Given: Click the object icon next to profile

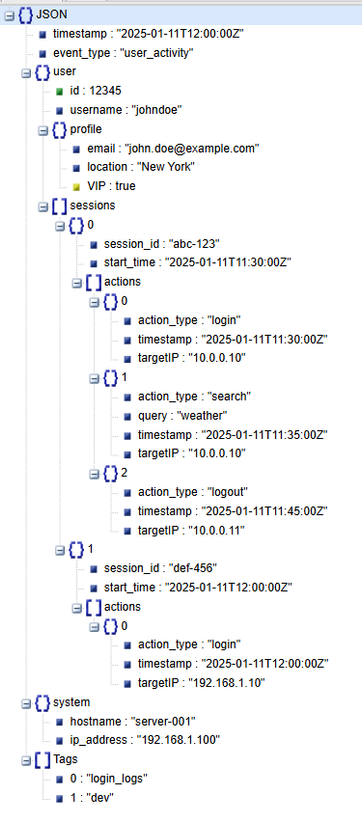Looking at the screenshot, I should [x=60, y=129].
